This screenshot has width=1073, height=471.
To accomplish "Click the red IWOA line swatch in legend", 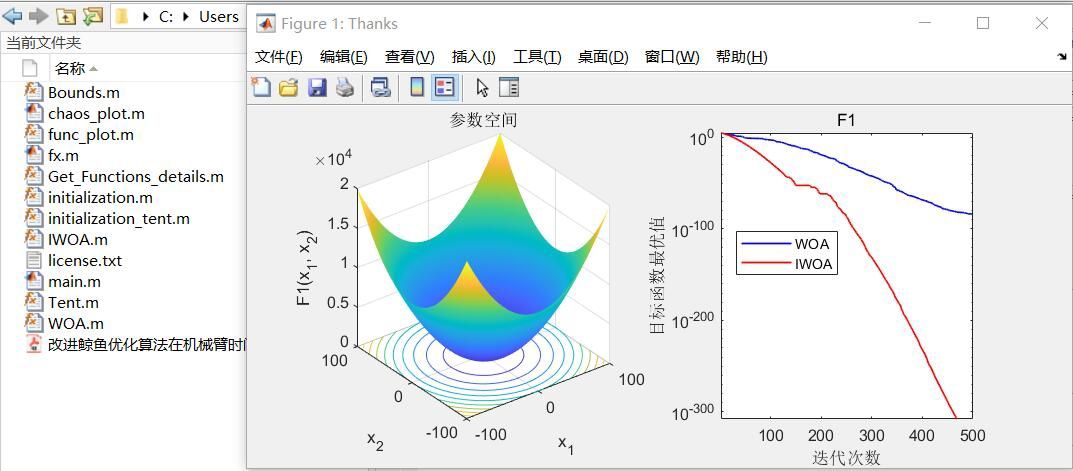I will (766, 264).
